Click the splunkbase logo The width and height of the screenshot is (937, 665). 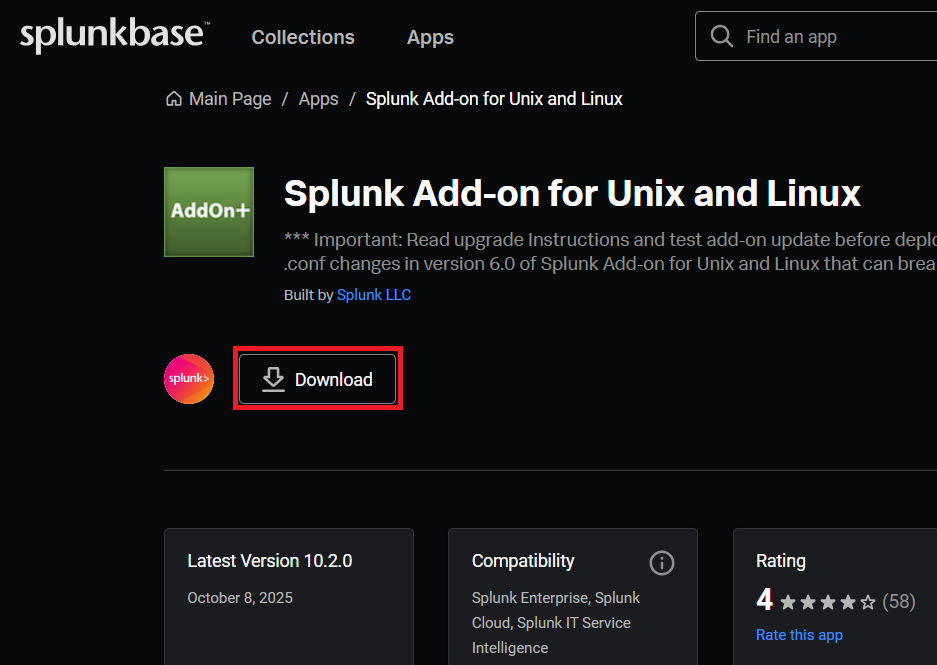112,36
